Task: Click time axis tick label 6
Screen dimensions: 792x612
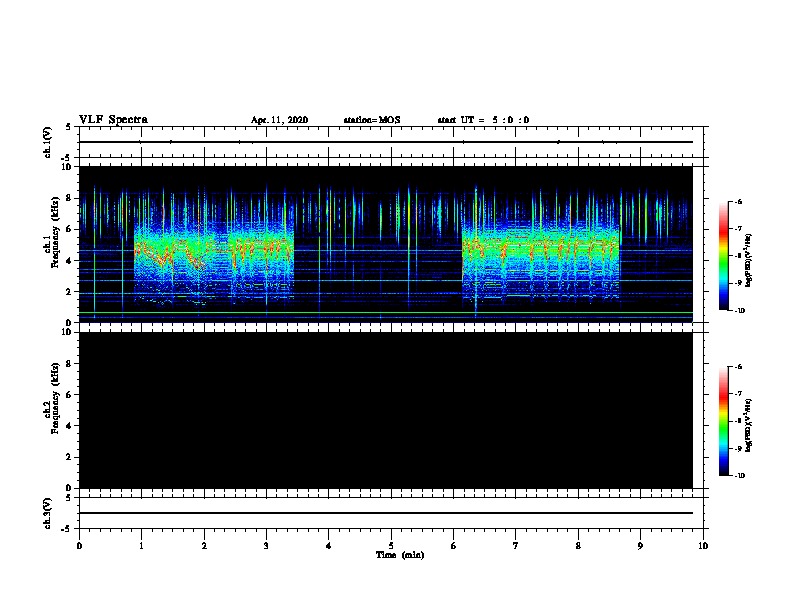Action: (453, 546)
